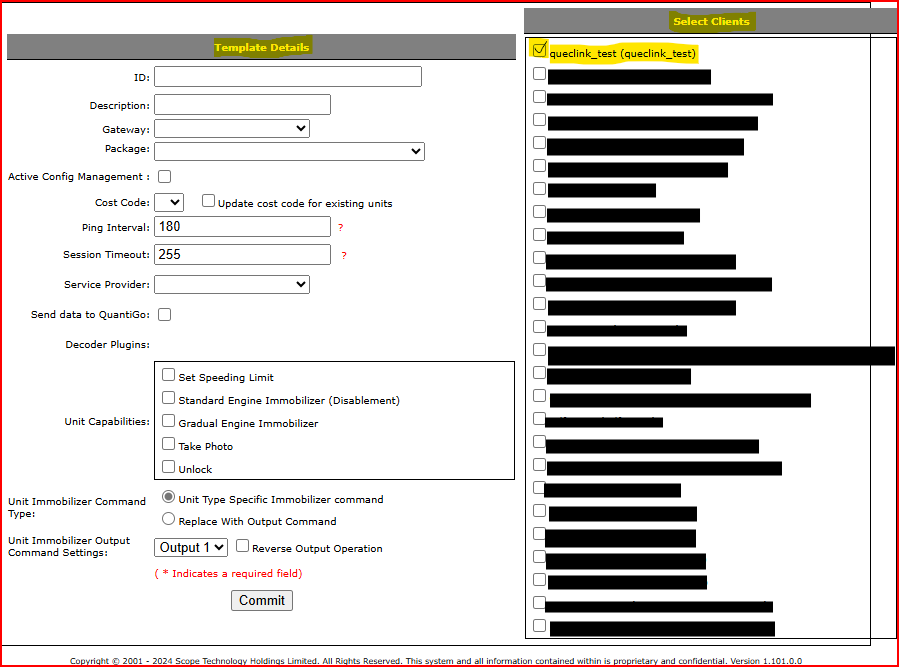Click the Commit button
Image resolution: width=899 pixels, height=667 pixels.
point(262,600)
